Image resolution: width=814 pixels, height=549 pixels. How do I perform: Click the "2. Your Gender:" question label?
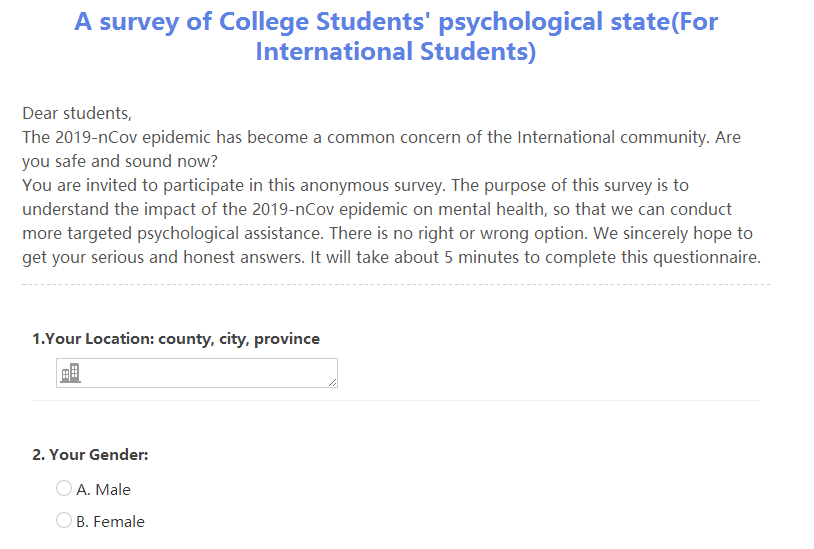coord(90,454)
